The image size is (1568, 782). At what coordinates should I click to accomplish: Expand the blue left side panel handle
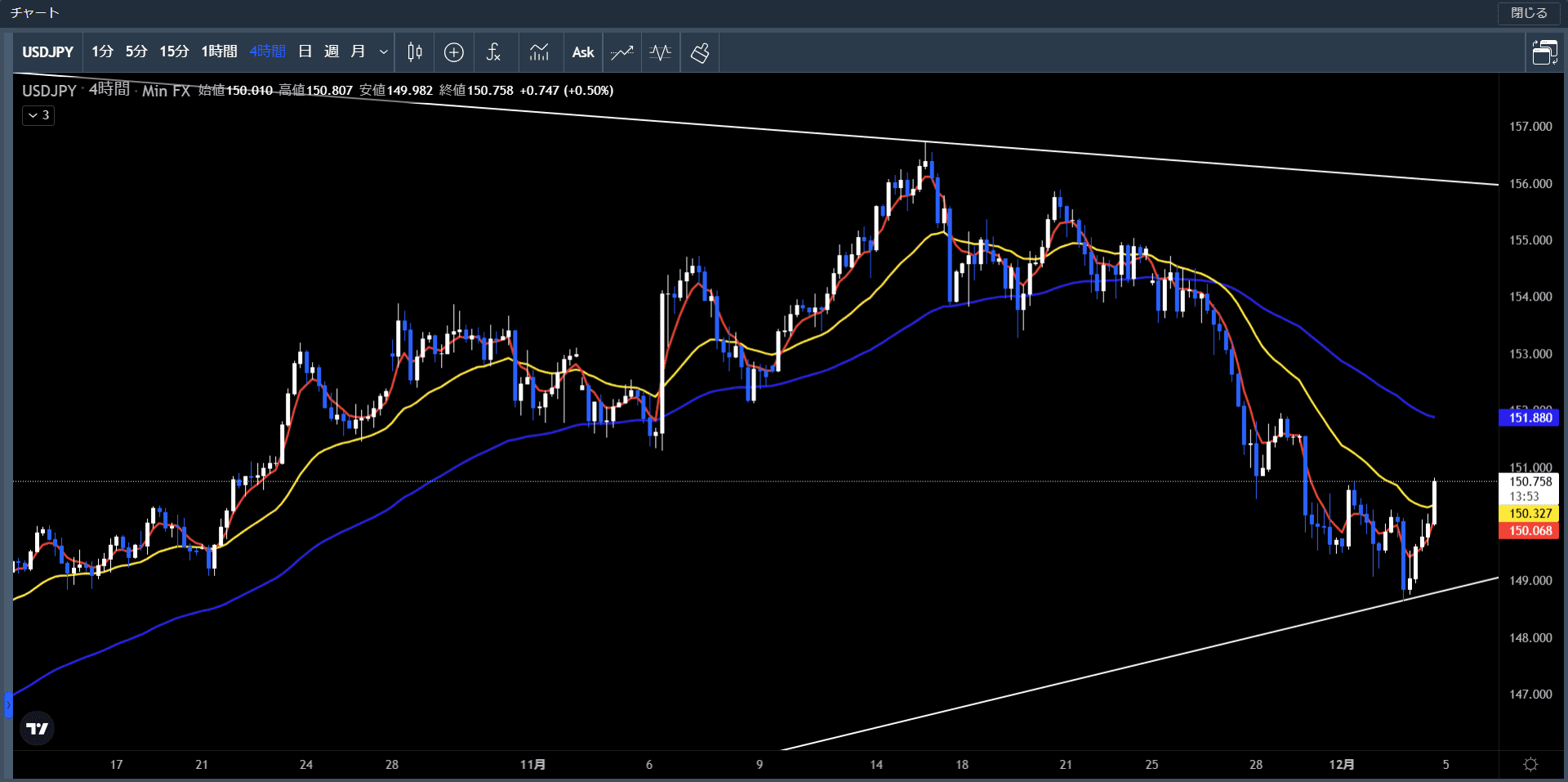(x=8, y=704)
